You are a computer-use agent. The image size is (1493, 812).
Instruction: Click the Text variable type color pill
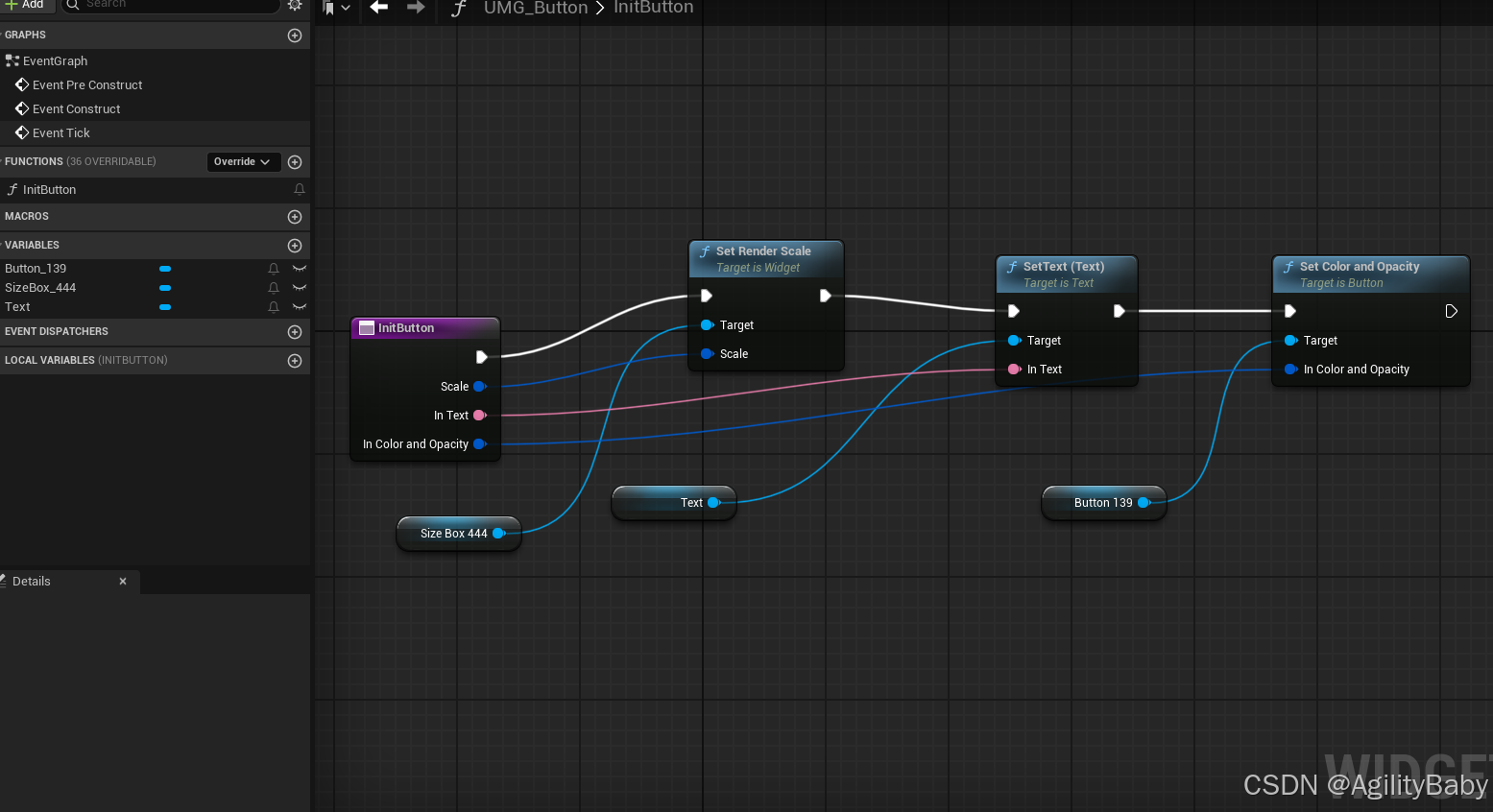coord(165,307)
